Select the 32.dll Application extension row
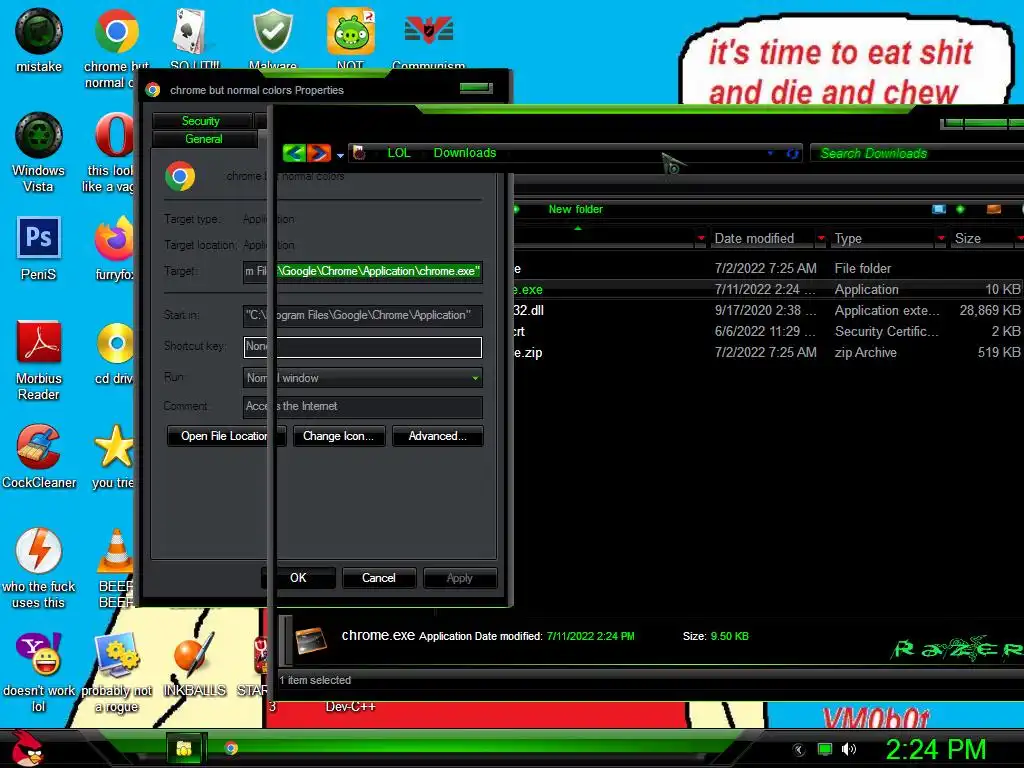 pos(768,310)
